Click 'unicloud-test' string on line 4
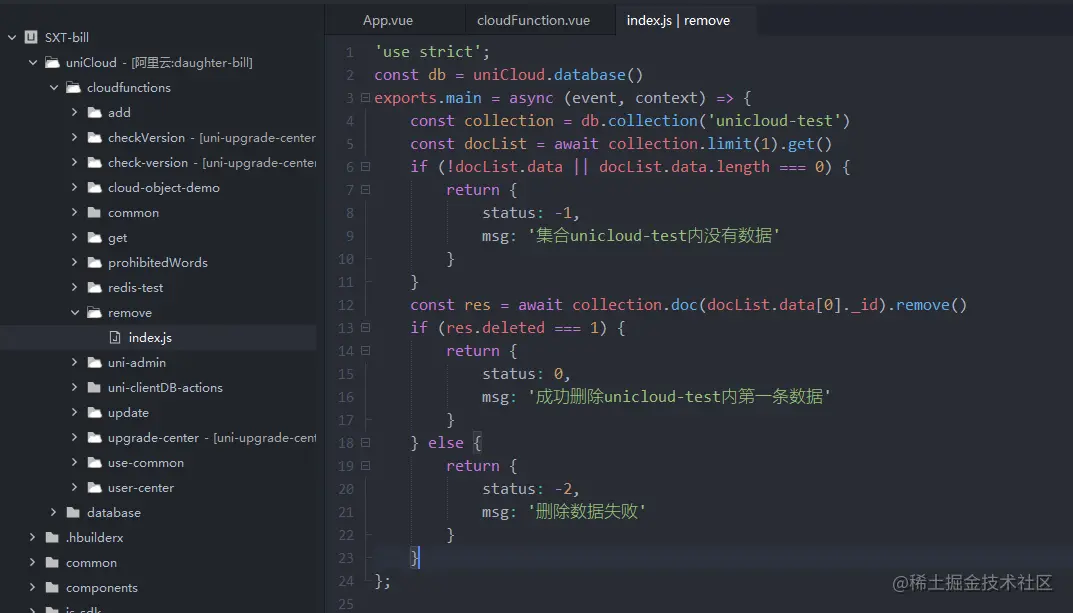 tap(774, 121)
